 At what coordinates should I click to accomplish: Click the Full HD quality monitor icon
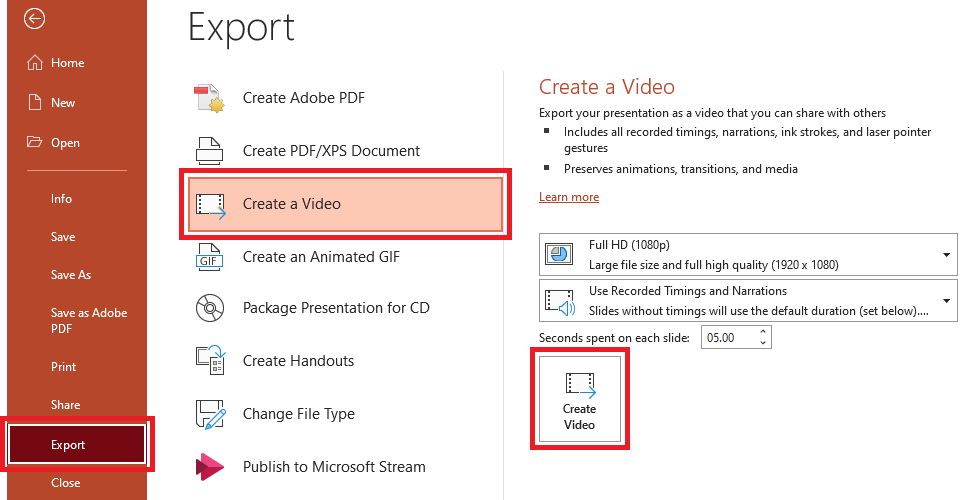559,254
